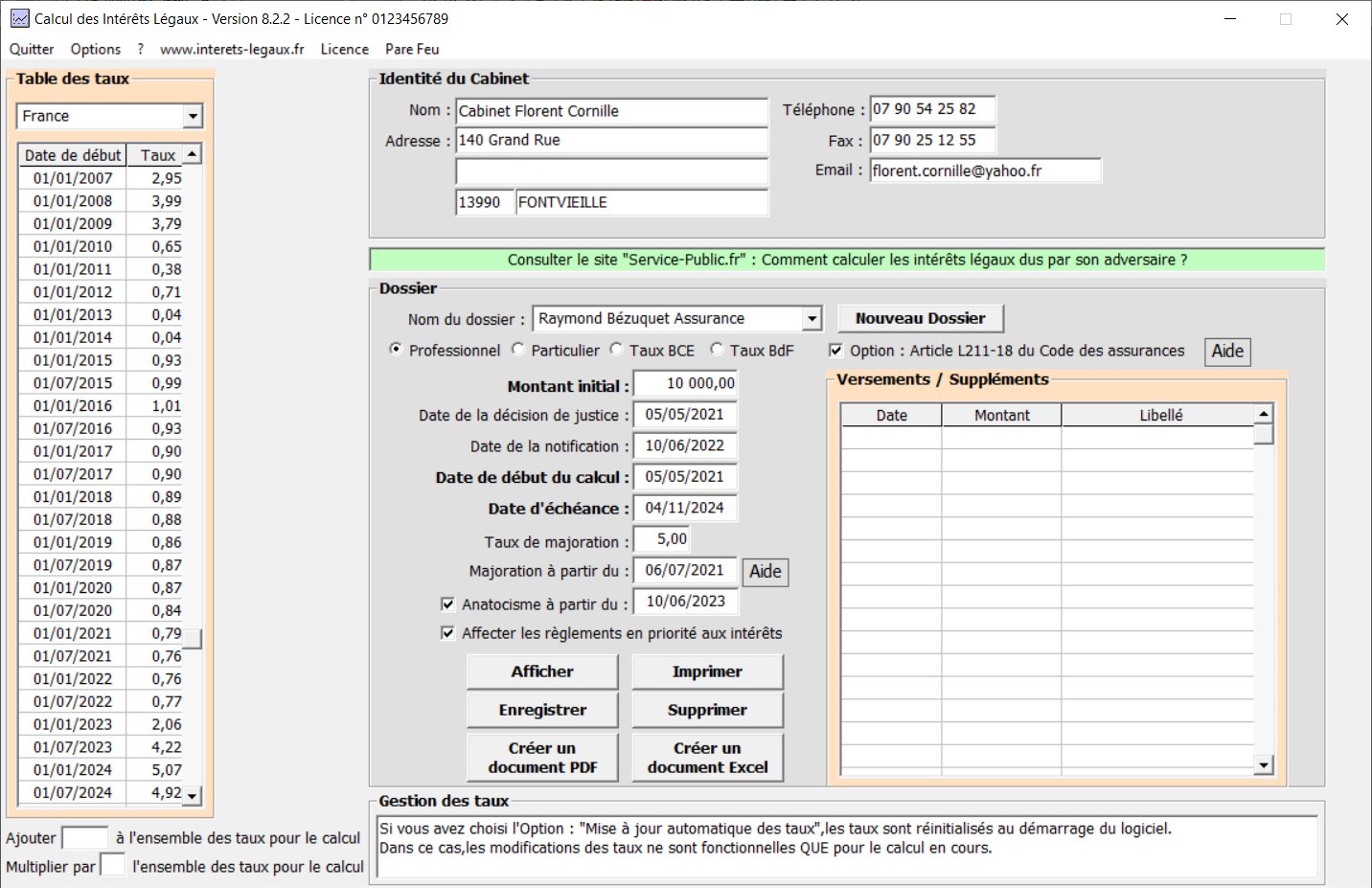
Task: Click the rate value 4,22
Action: pyautogui.click(x=167, y=747)
